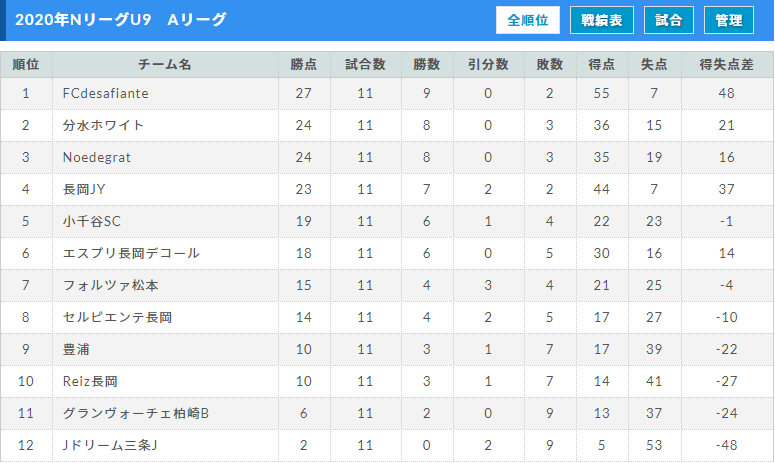
Task: Select the FCdesafiante team name
Action: click(x=105, y=93)
